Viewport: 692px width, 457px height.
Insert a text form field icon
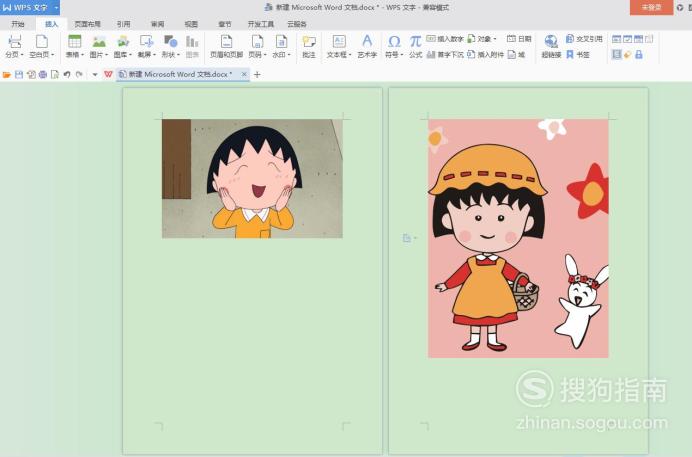[x=617, y=39]
